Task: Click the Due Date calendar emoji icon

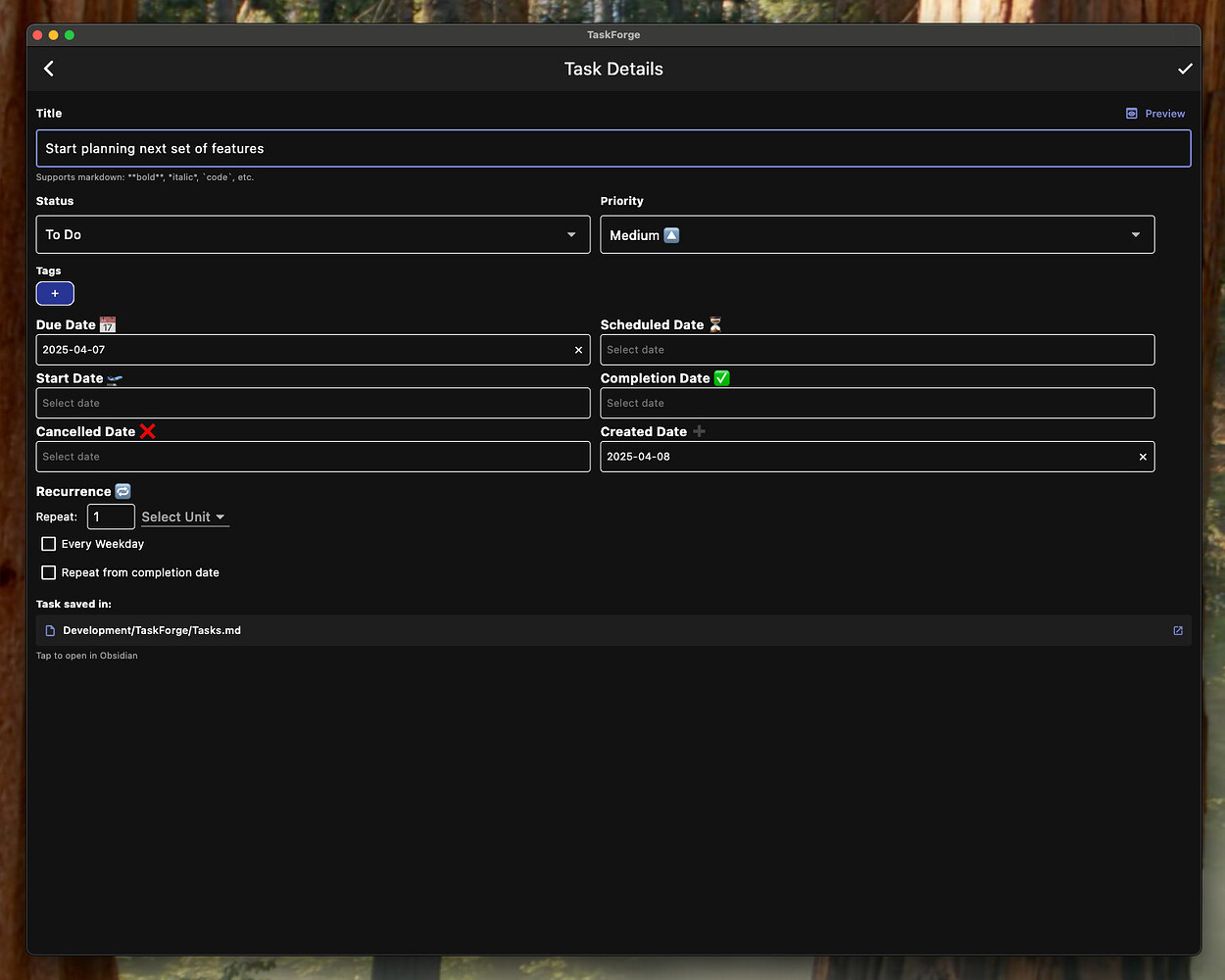Action: pos(107,323)
